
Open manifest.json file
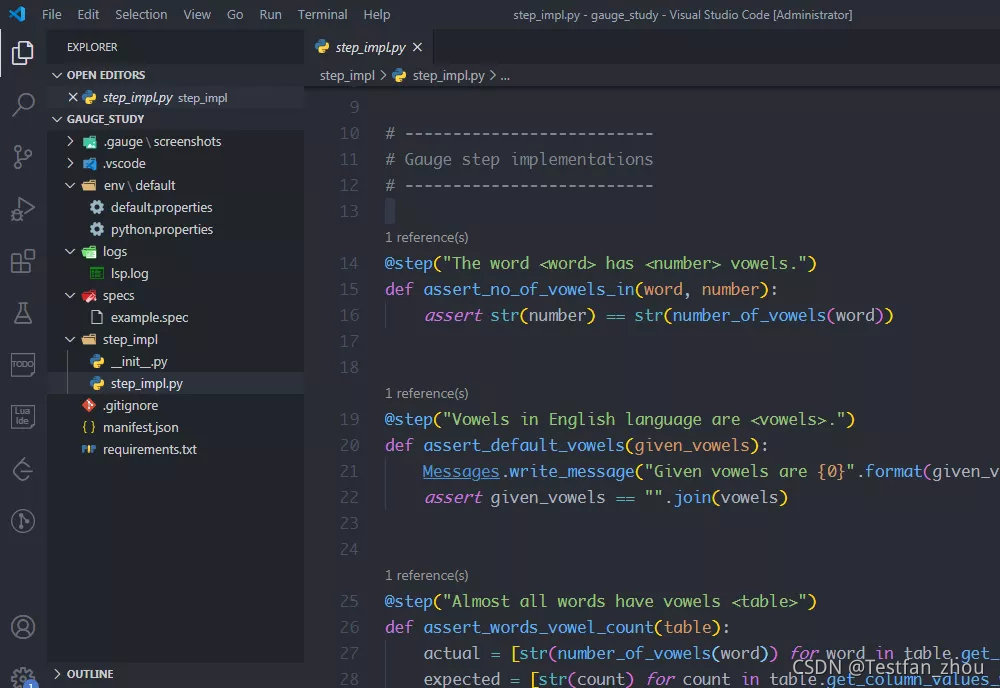140,427
